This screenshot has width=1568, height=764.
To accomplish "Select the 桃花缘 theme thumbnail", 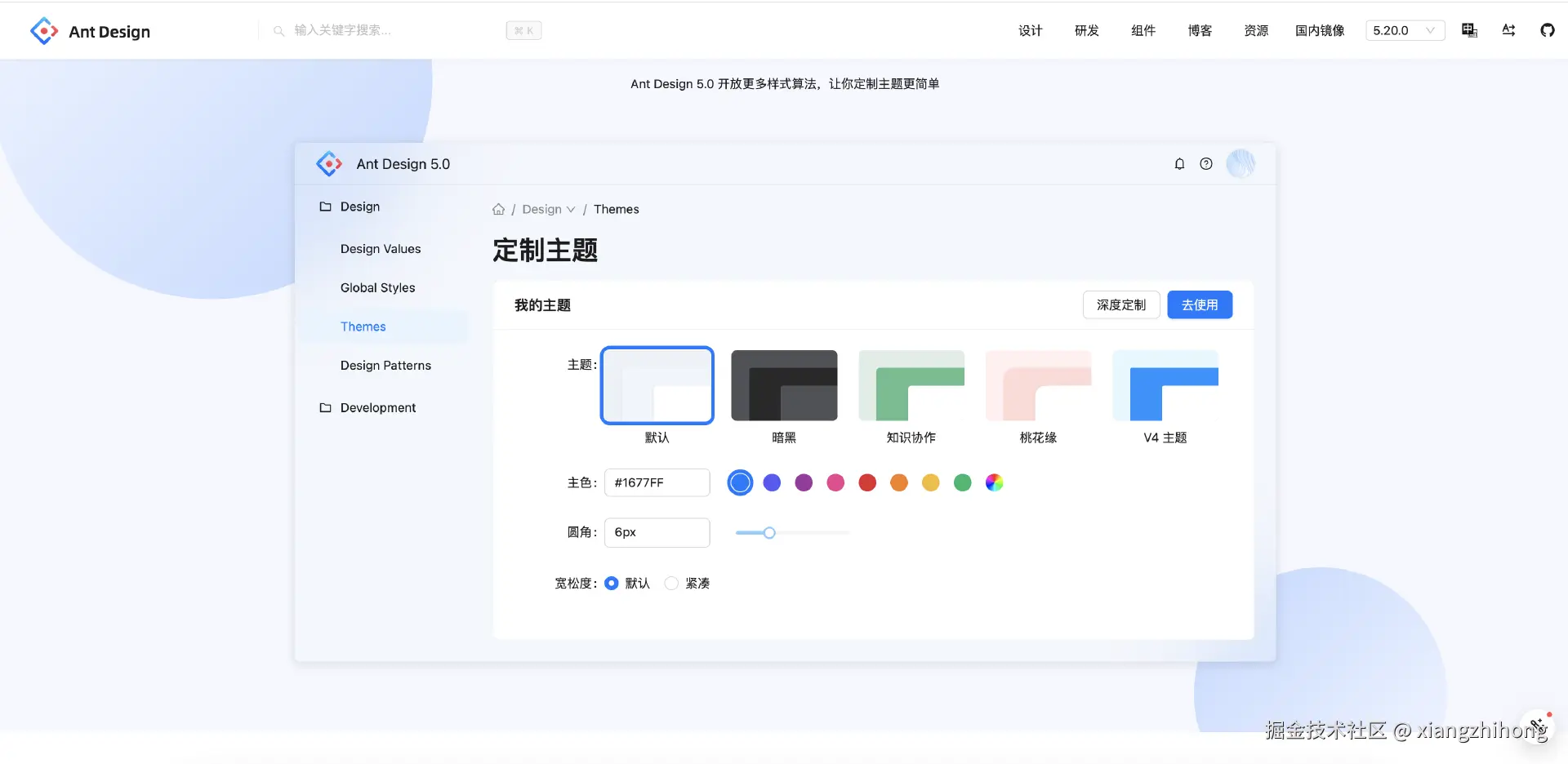I will click(x=1038, y=385).
